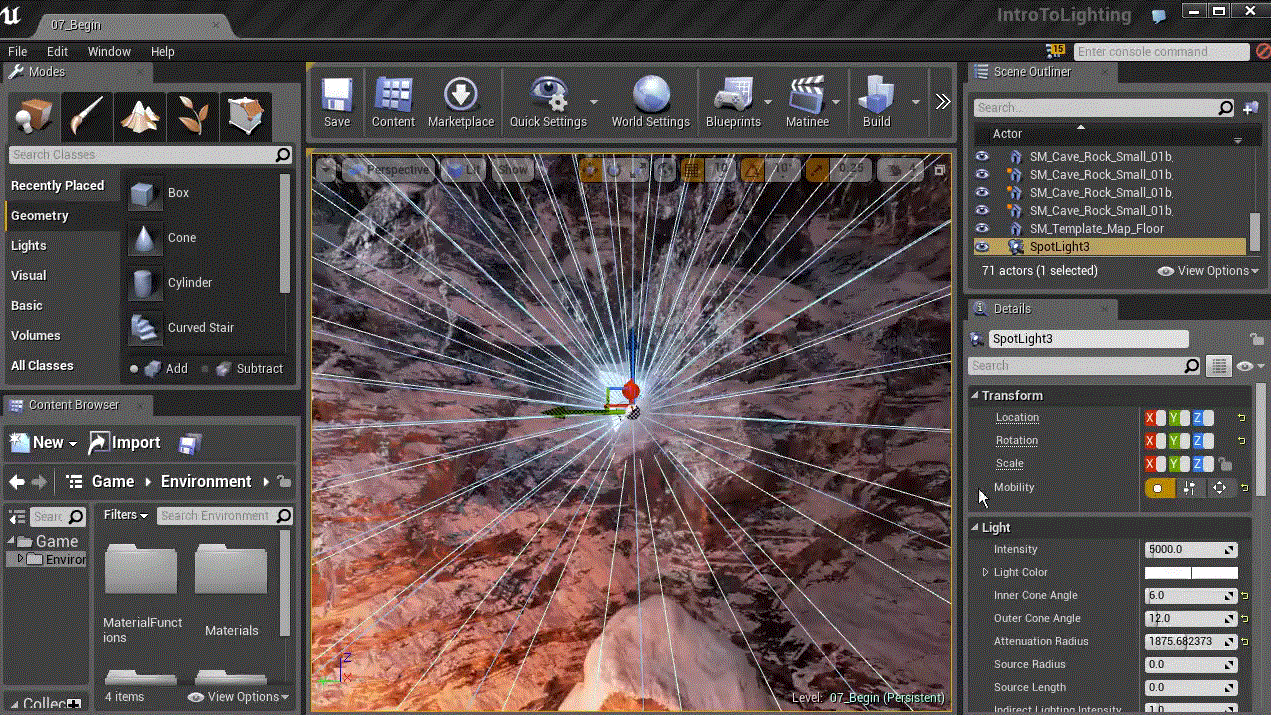The height and width of the screenshot is (715, 1271).
Task: Open the Marketplace toolbar icon
Action: coord(461,103)
